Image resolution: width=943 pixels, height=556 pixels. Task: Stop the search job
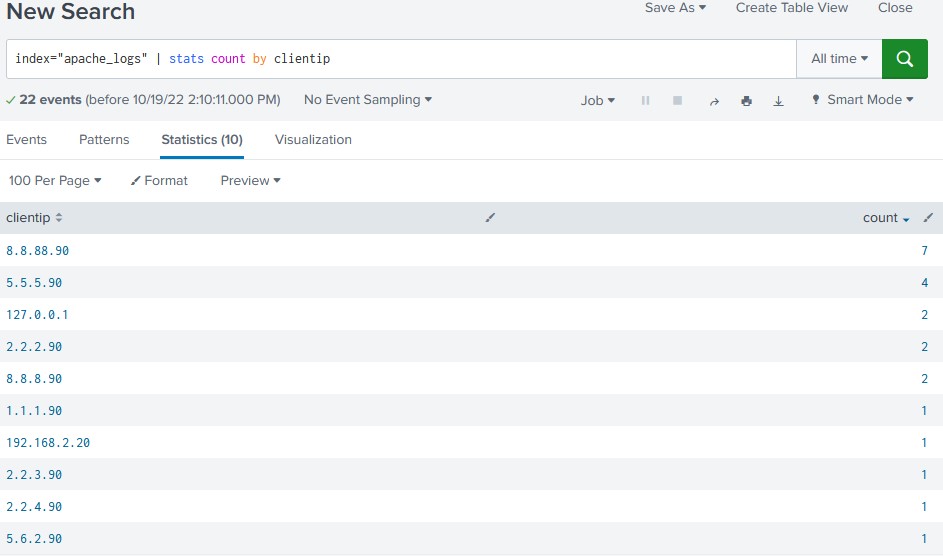tap(677, 101)
